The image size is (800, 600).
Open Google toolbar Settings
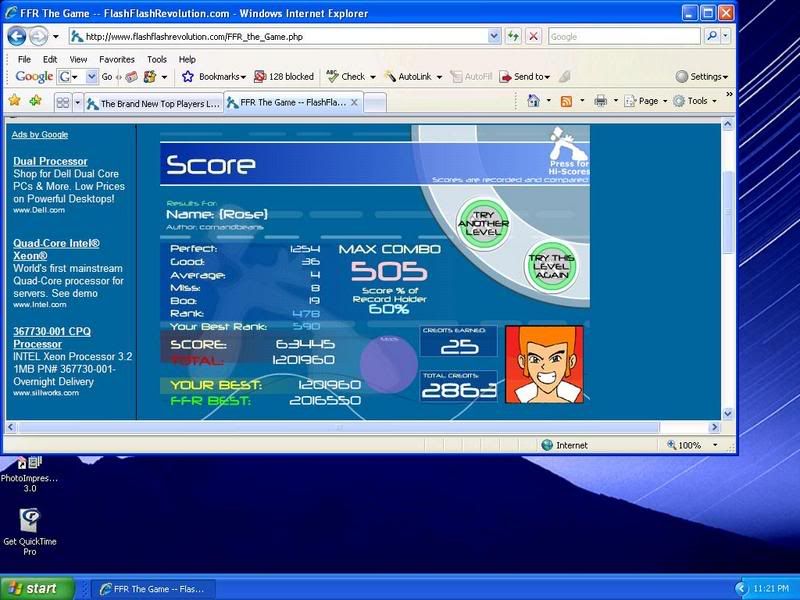click(x=702, y=77)
